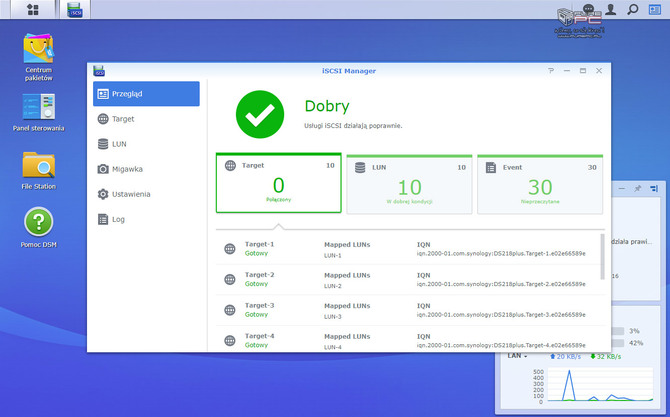Select the Target-2 name in the list
670x417 pixels.
click(x=259, y=275)
